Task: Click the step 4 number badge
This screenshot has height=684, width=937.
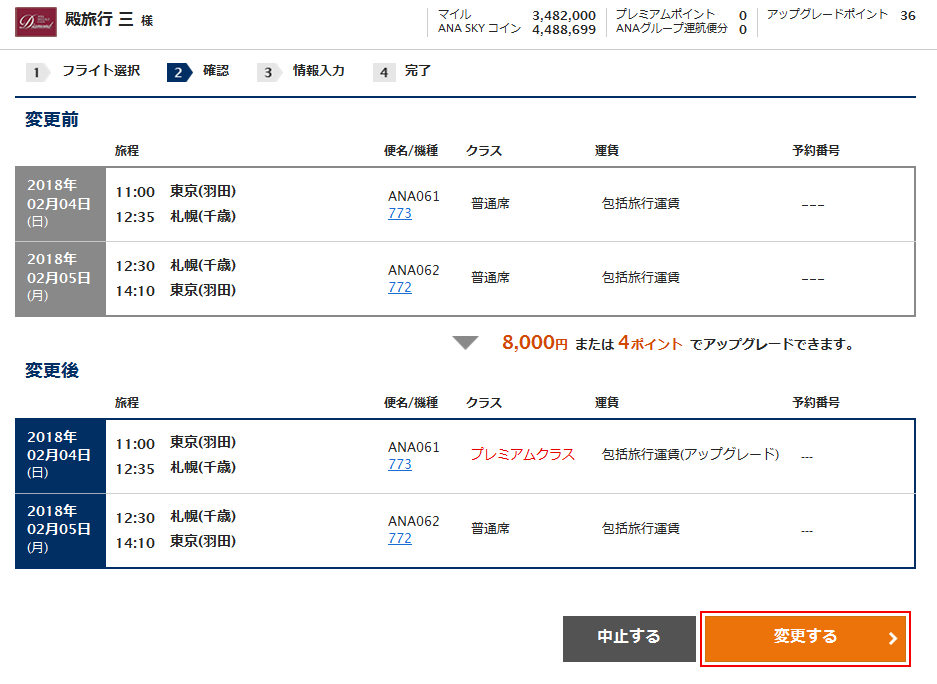Action: [x=384, y=72]
